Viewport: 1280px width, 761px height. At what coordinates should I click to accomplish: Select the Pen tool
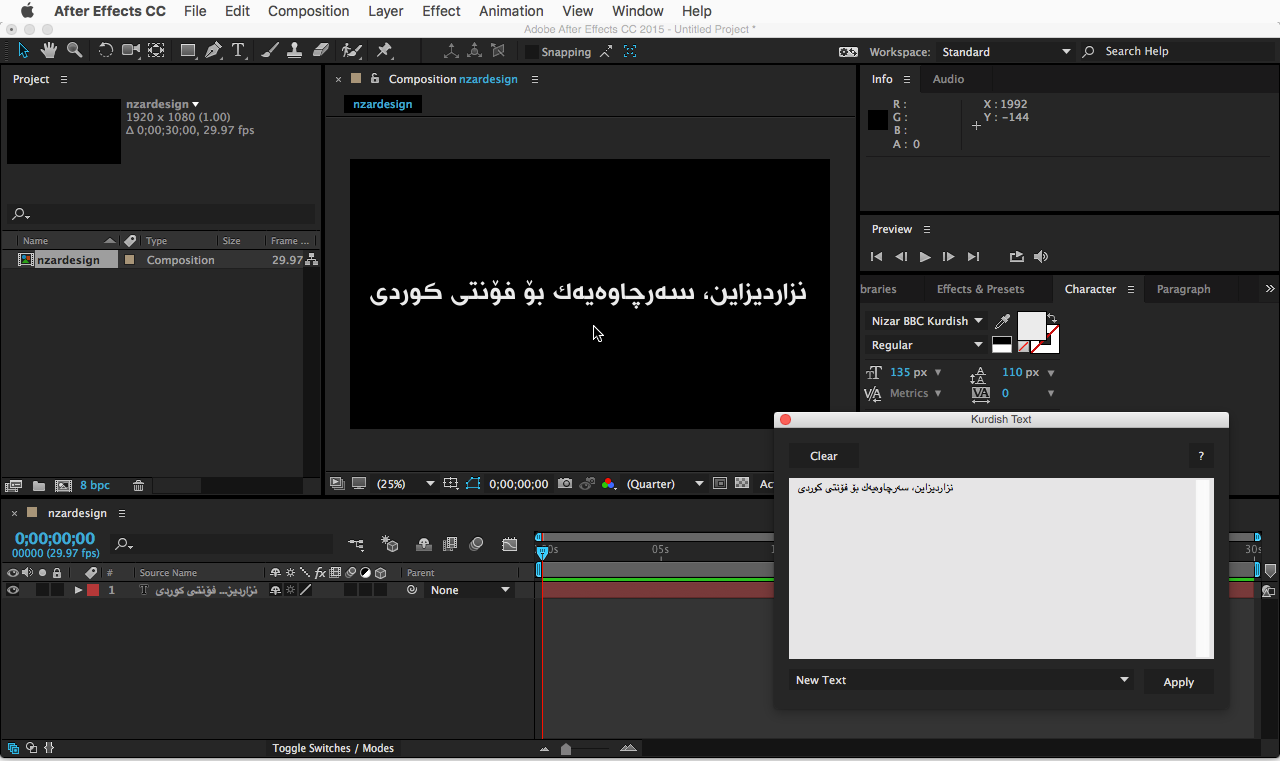pos(213,50)
